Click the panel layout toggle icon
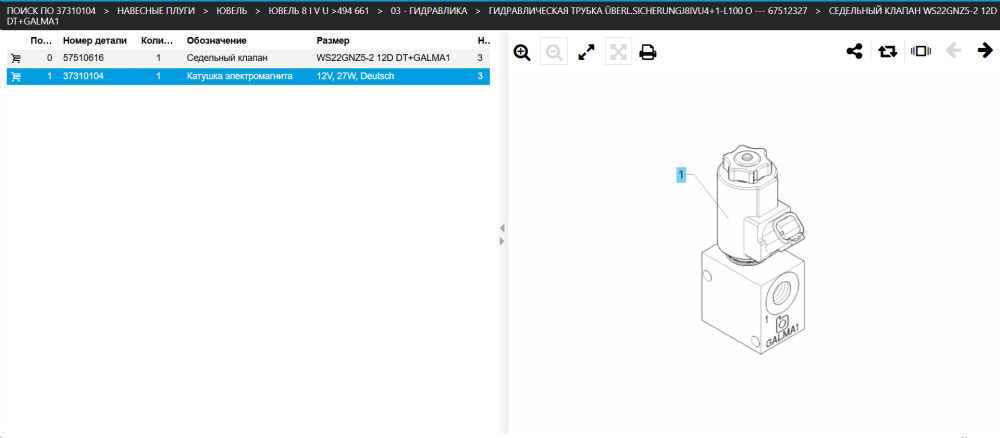This screenshot has height=438, width=1000. pyautogui.click(x=920, y=51)
